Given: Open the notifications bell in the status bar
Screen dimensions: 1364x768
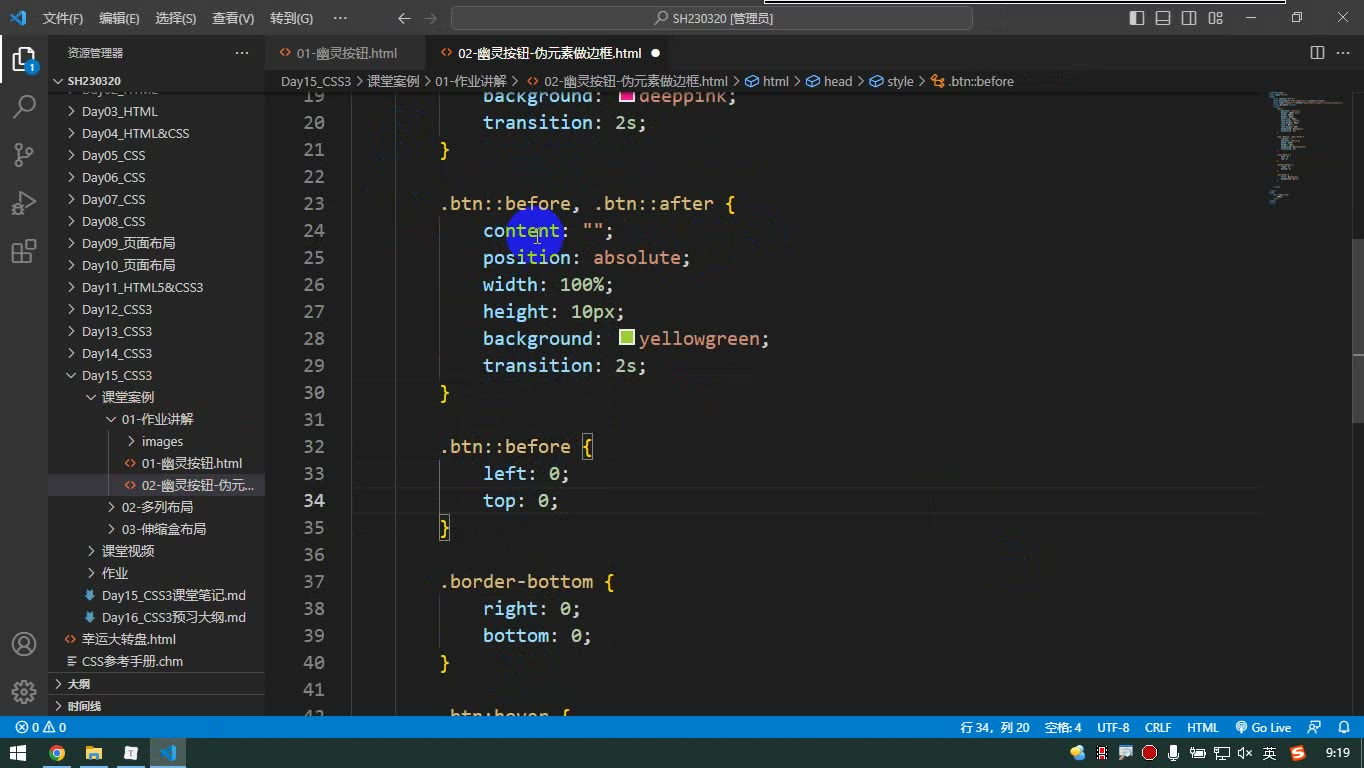Looking at the screenshot, I should click(1342, 728).
